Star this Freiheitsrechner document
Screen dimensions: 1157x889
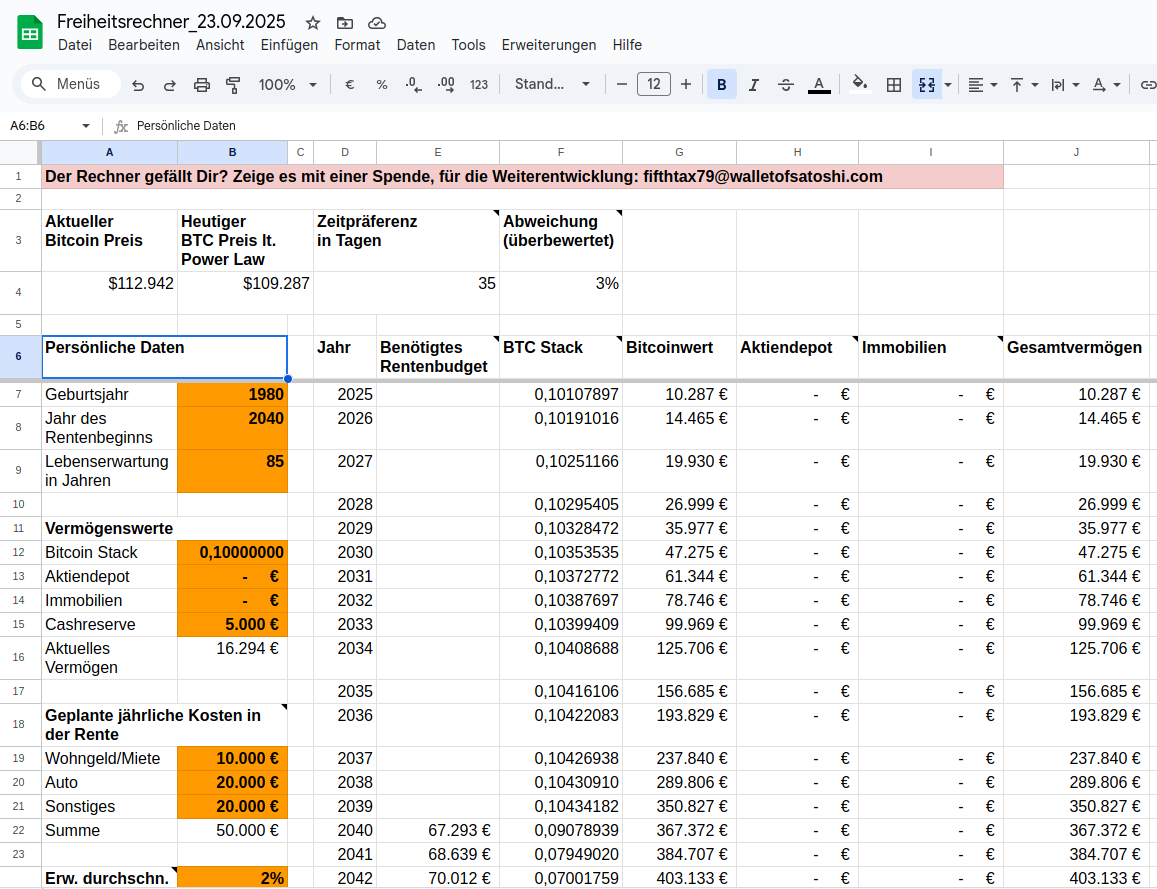313,23
